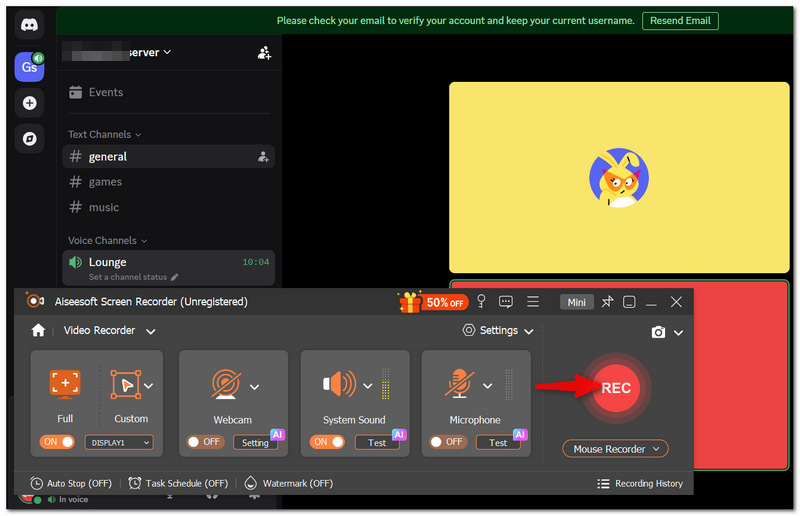Open the Aiseesoft feedback chat icon
This screenshot has height=516, width=800.
pos(506,302)
